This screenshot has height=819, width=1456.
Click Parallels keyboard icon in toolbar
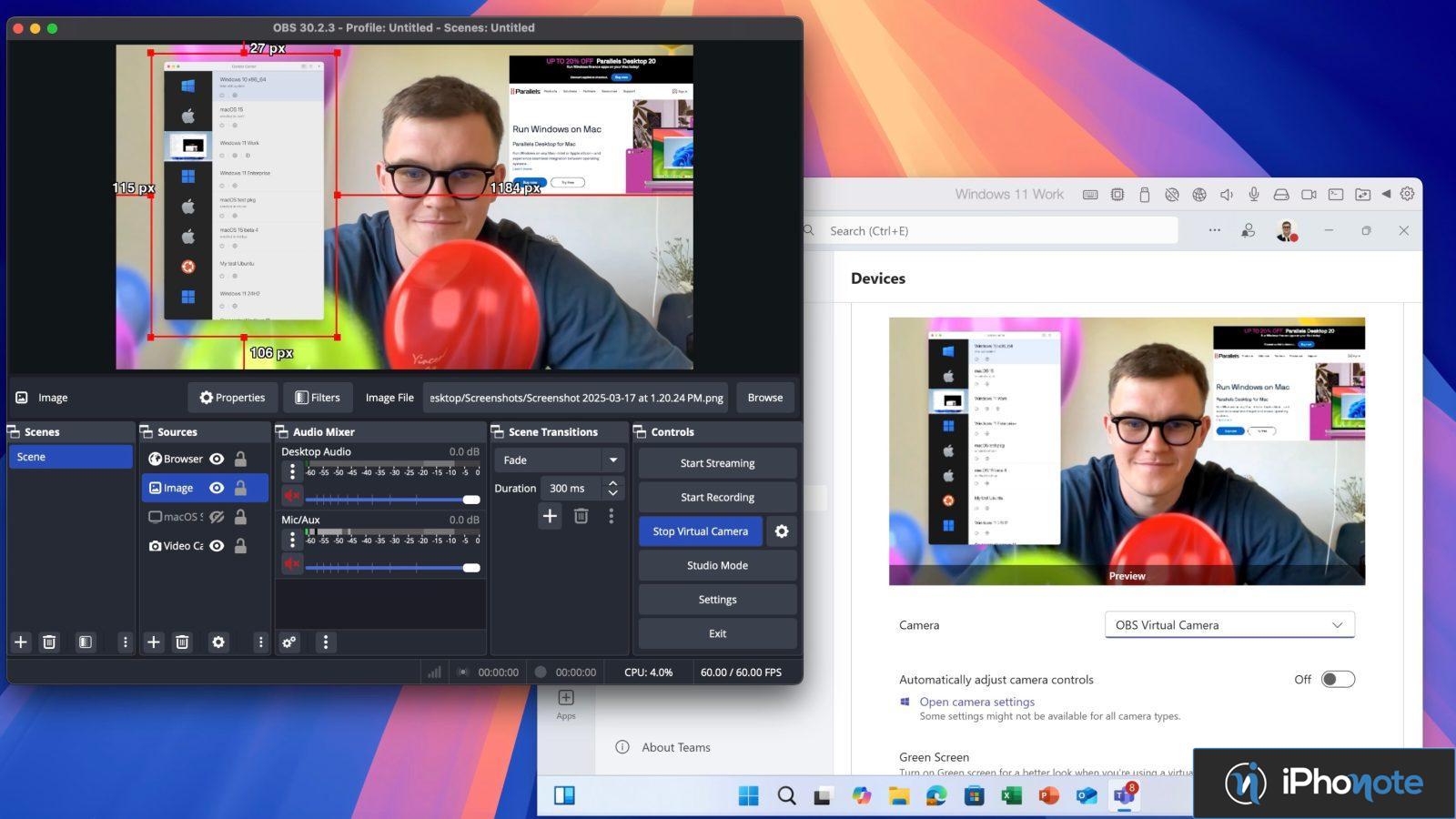[x=1090, y=195]
